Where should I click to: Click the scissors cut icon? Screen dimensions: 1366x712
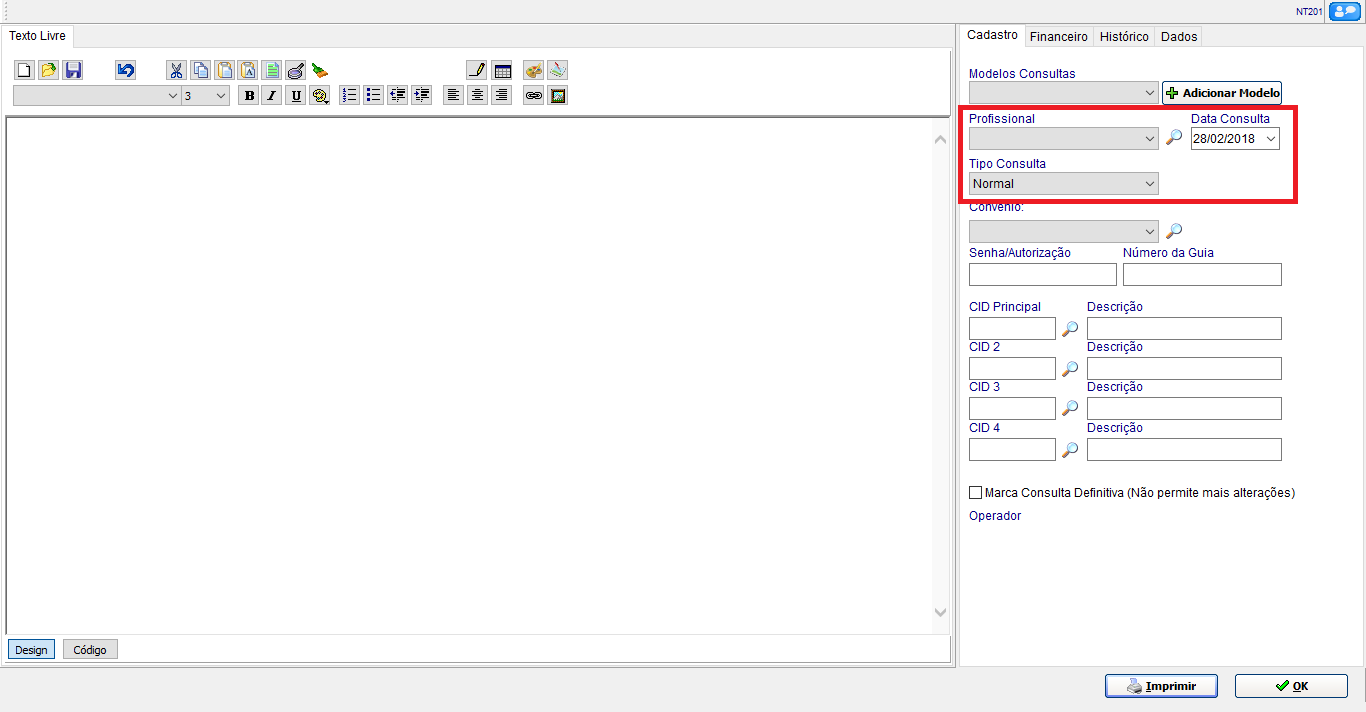(x=176, y=70)
